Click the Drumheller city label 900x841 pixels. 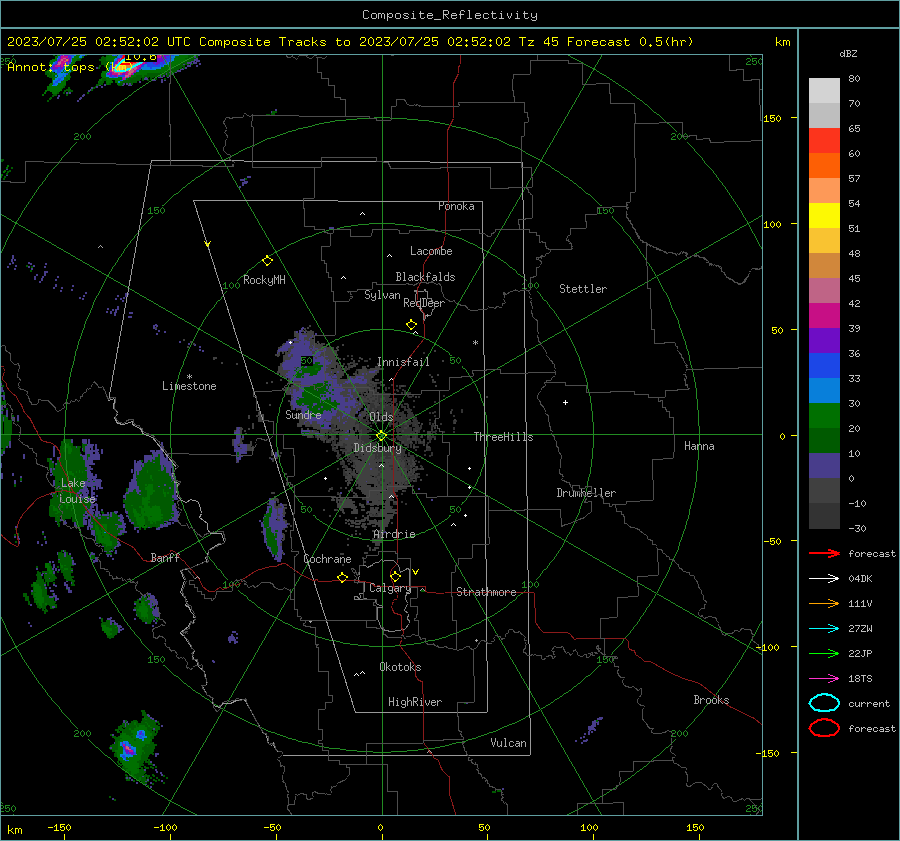coord(586,493)
